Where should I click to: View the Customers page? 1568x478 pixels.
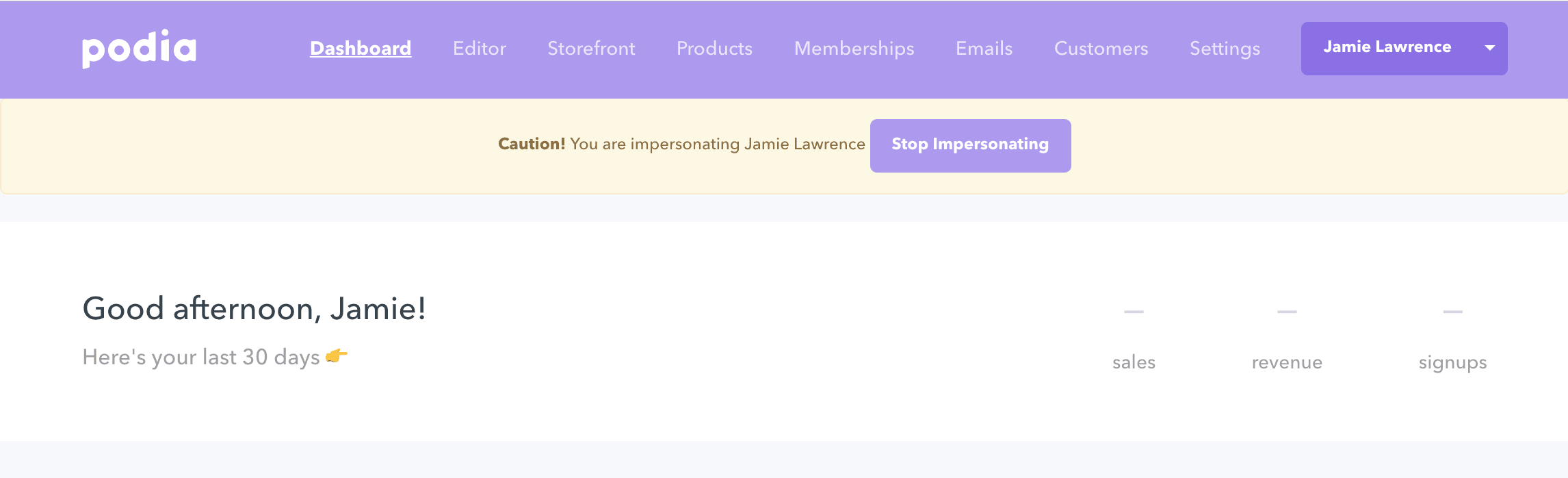pyautogui.click(x=1101, y=49)
